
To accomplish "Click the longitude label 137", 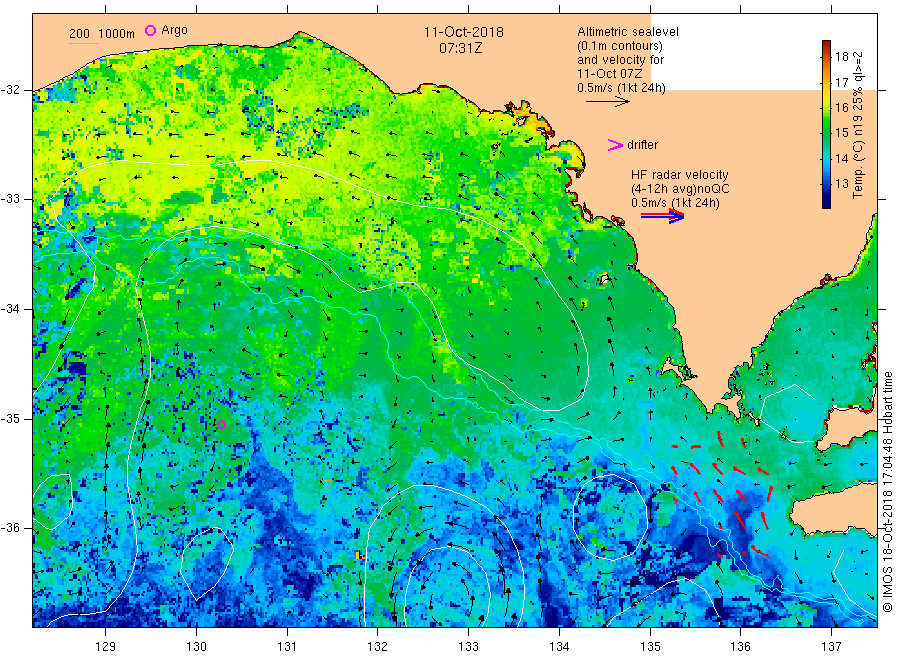I will point(831,647).
